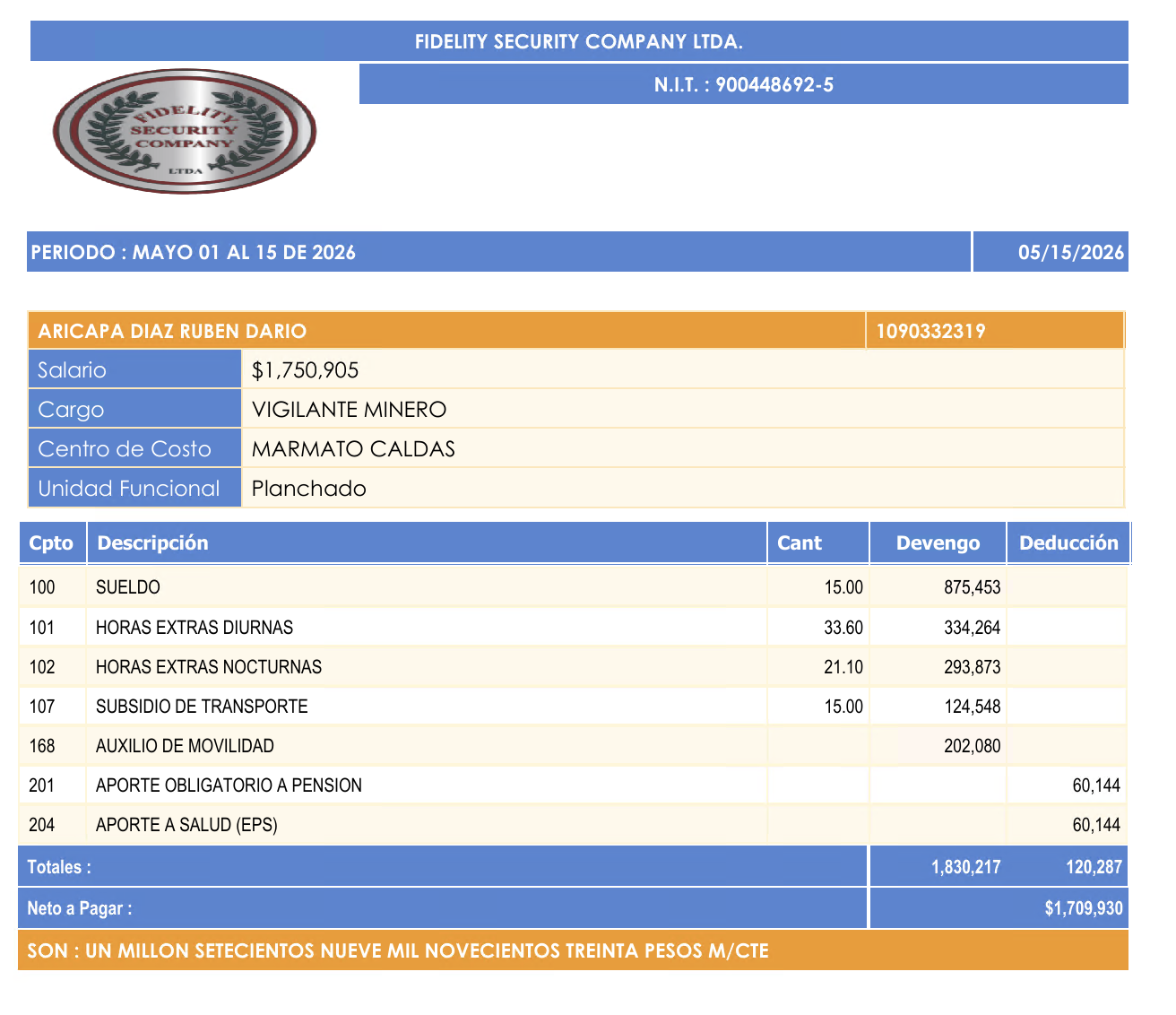Viewport: 1176px width, 1015px height.
Task: Click the date 05/15/2026 cell
Action: pos(1051,252)
